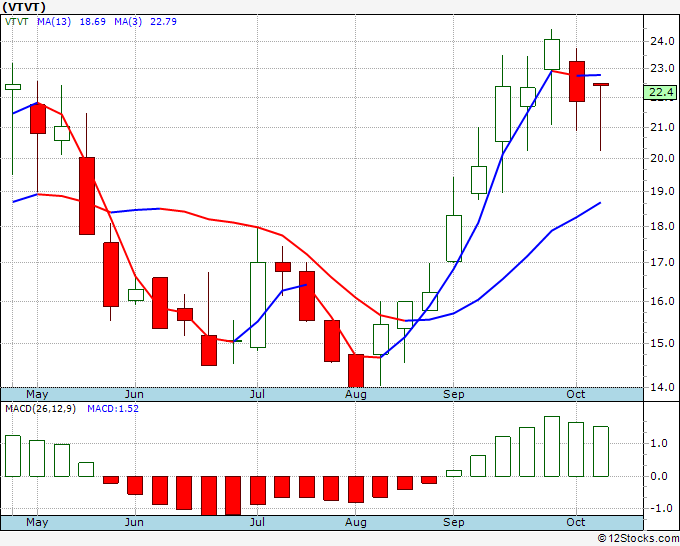The image size is (680, 546).
Task: Select Jun on the price chart date axis
Action: click(x=134, y=394)
